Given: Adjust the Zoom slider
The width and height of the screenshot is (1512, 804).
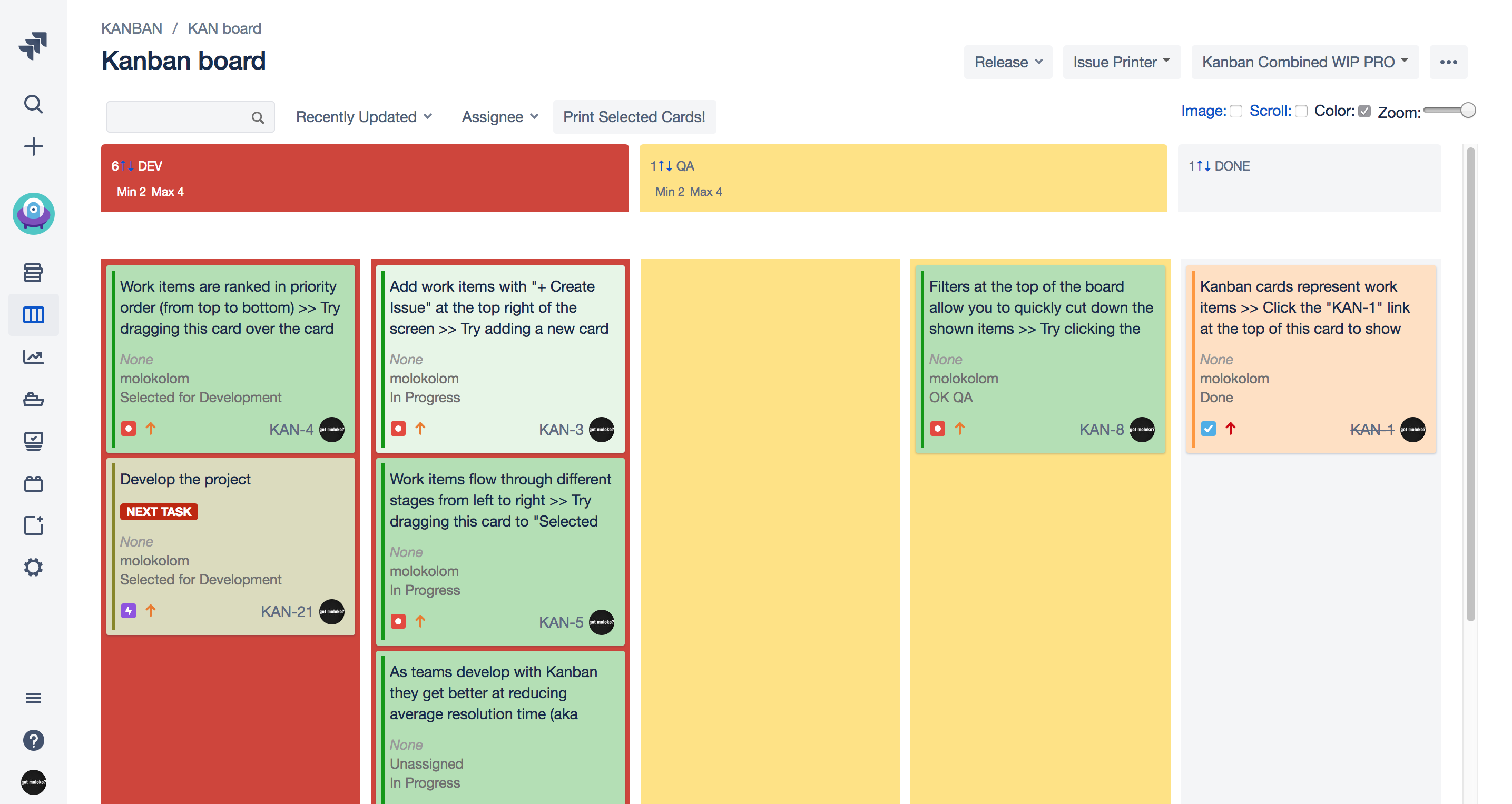Looking at the screenshot, I should click(x=1467, y=110).
